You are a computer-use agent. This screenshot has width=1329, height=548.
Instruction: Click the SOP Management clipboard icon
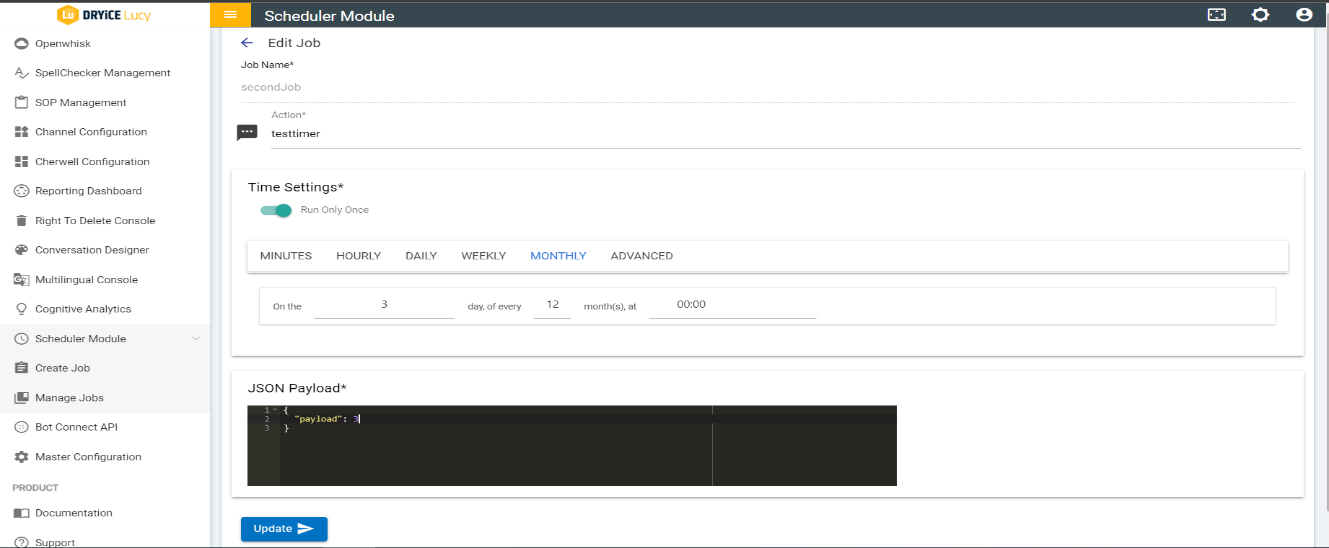[21, 102]
